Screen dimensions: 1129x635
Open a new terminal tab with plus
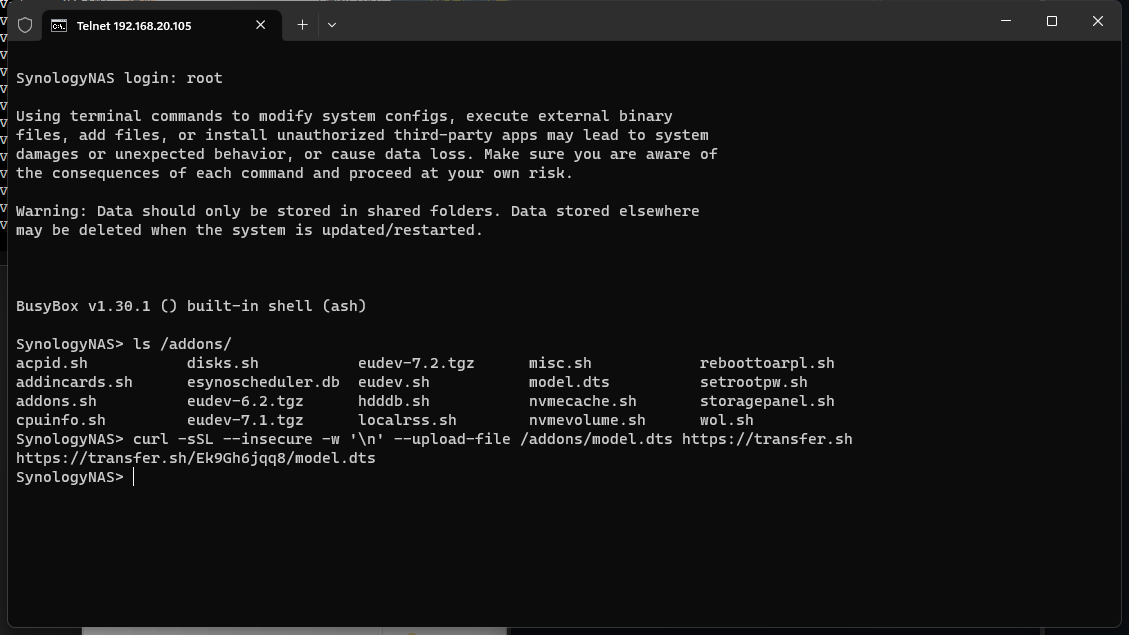coord(302,25)
